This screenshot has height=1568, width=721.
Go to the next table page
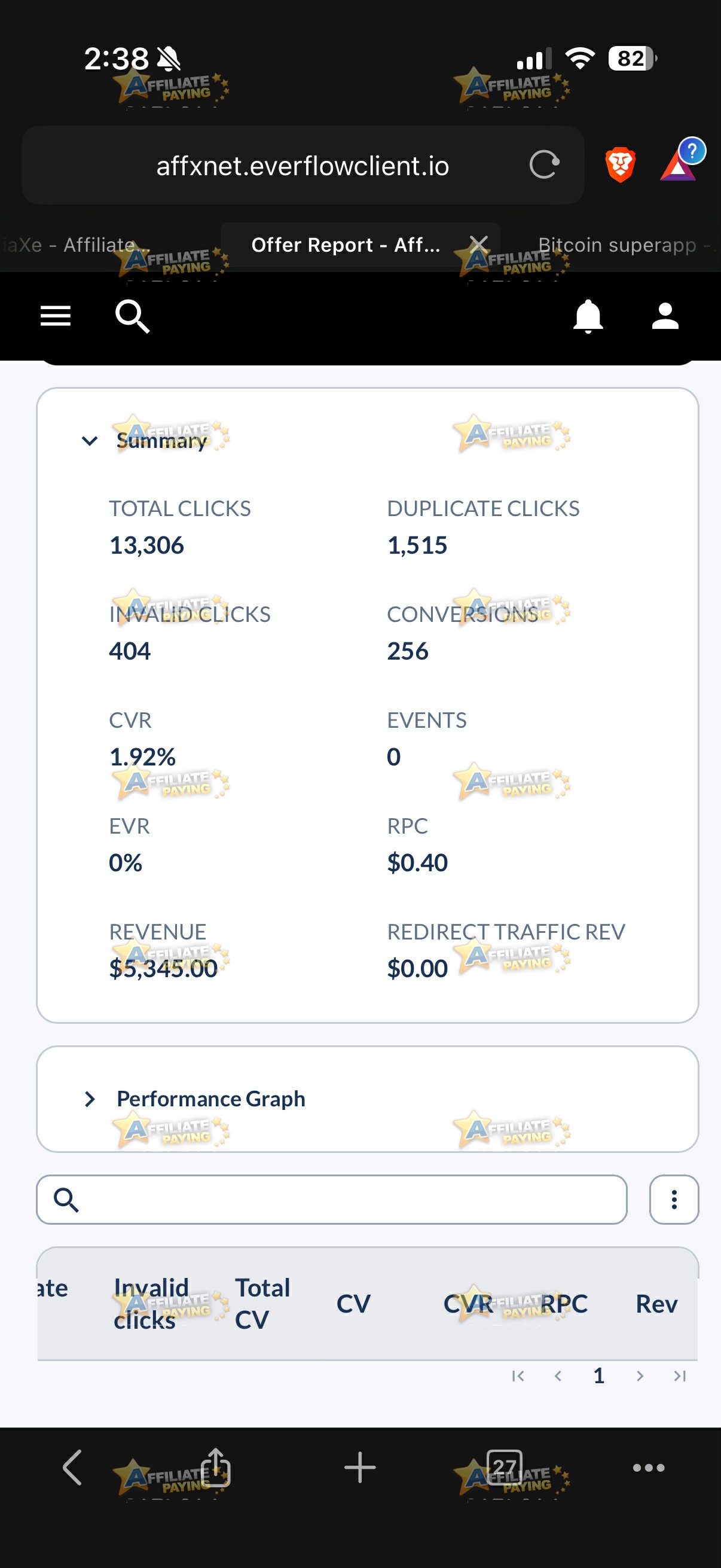640,1375
